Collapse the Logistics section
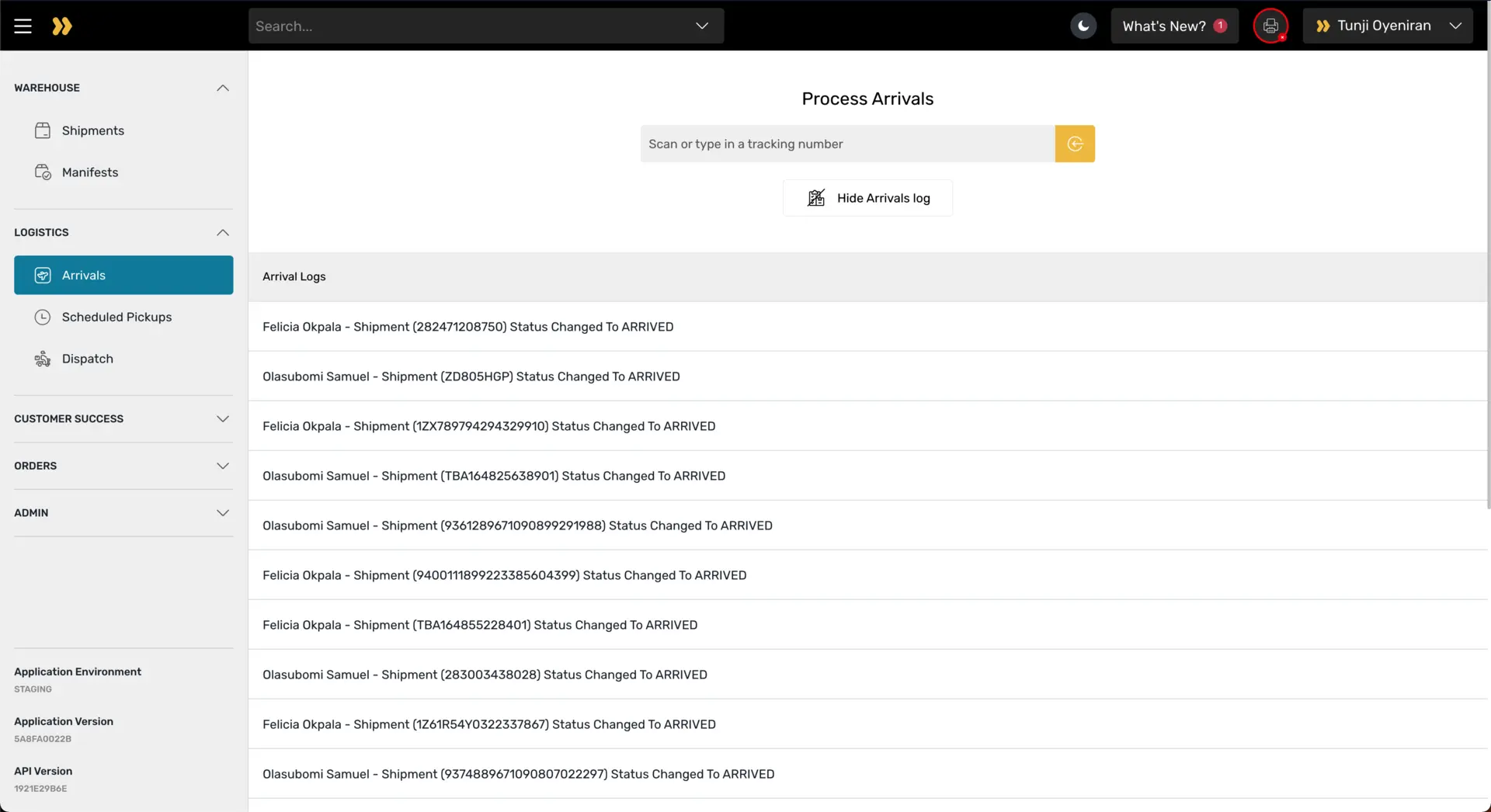This screenshot has height=812, width=1491. click(x=123, y=232)
